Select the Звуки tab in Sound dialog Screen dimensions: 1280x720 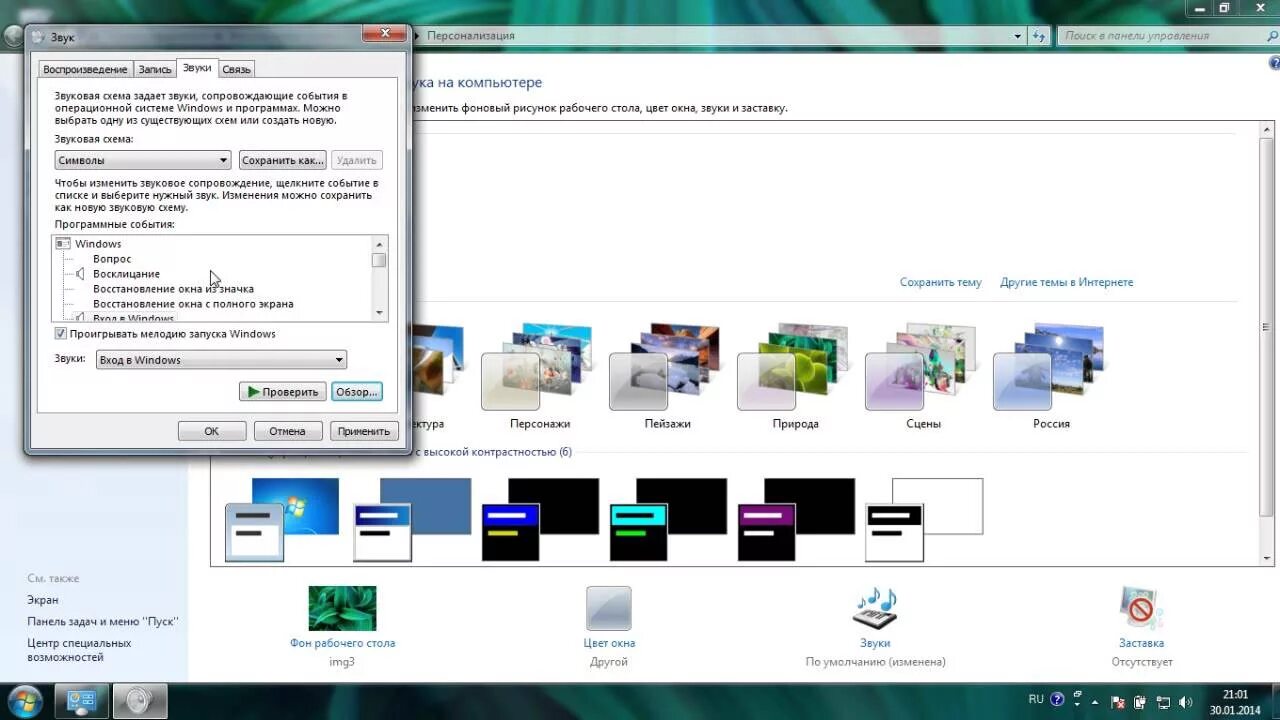coord(197,67)
